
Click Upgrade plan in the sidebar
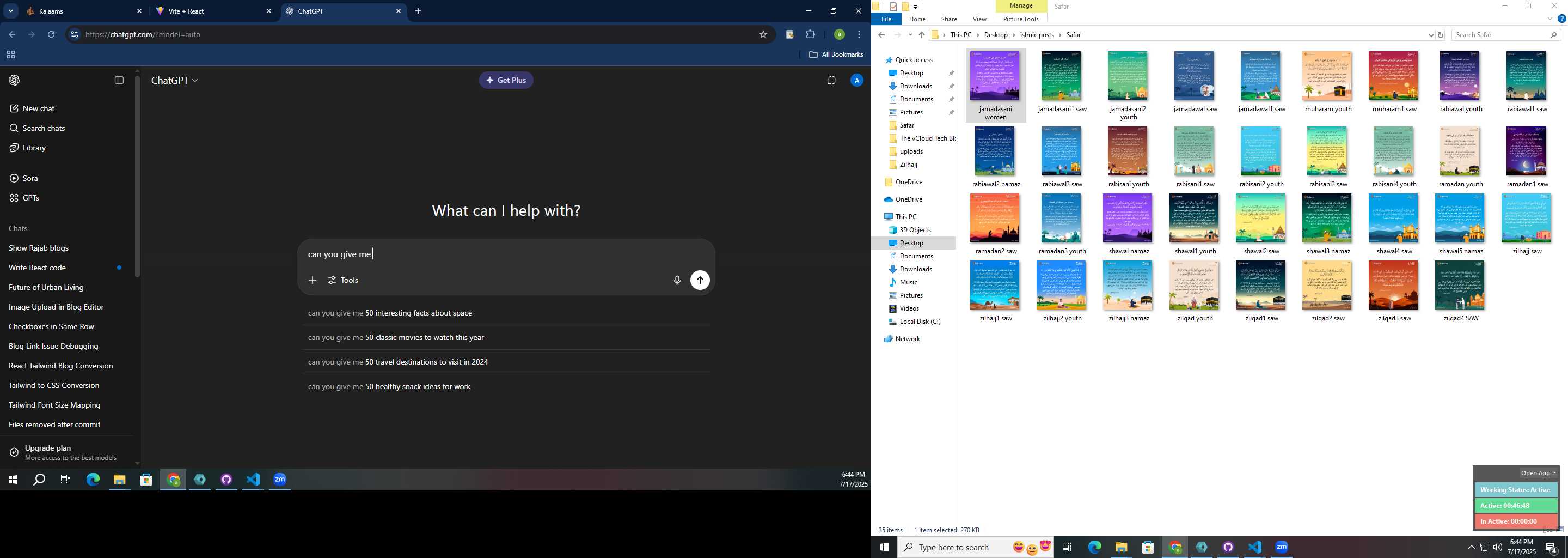67,452
